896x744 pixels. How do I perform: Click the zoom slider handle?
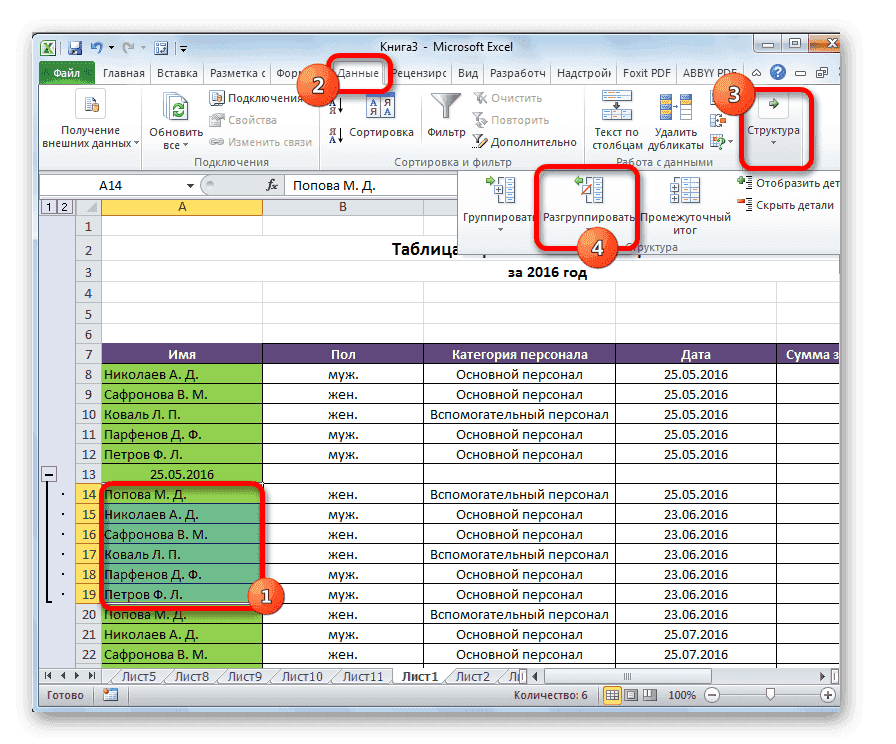coord(768,694)
